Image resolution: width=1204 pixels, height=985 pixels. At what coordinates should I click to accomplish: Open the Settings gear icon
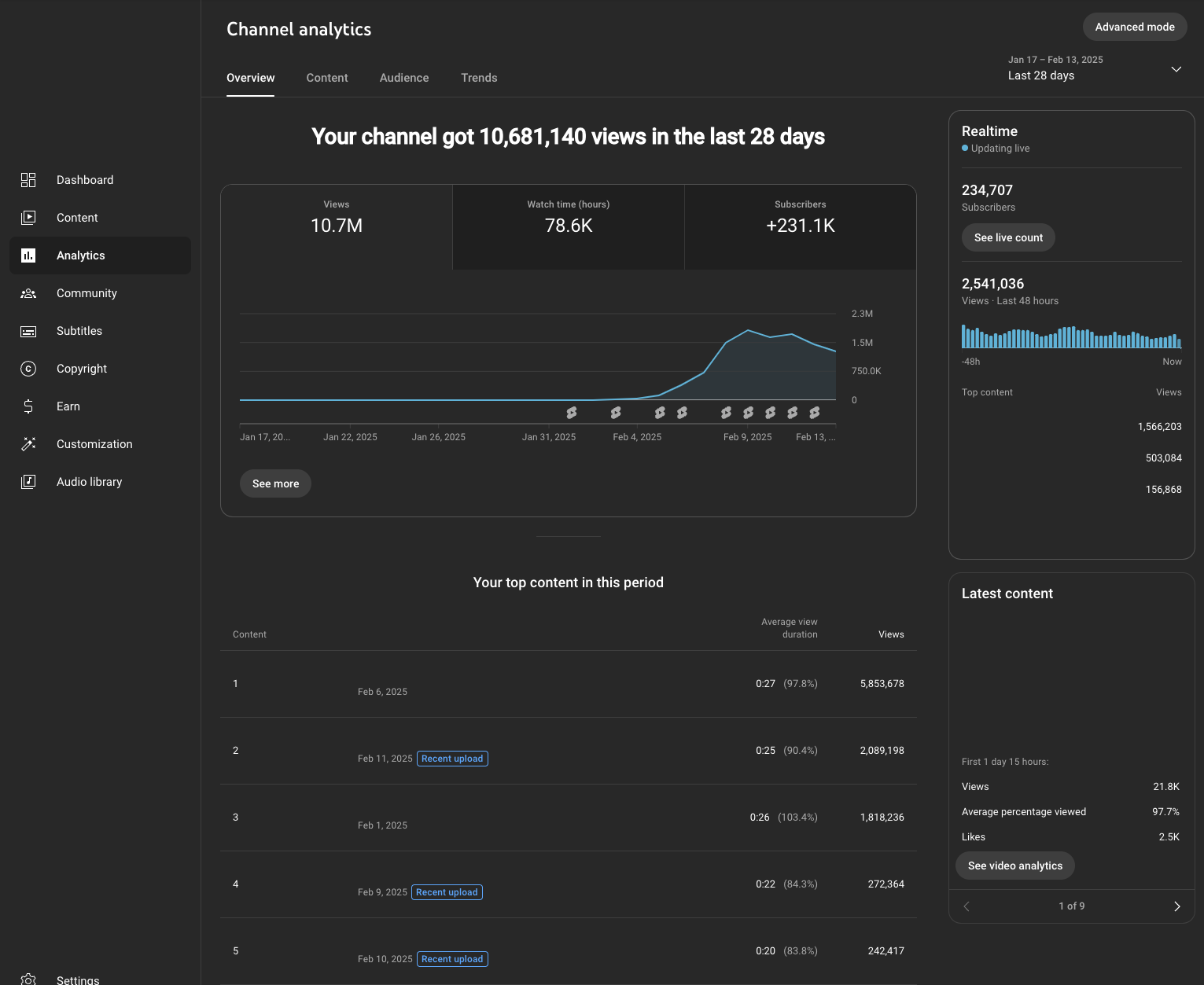[x=28, y=979]
